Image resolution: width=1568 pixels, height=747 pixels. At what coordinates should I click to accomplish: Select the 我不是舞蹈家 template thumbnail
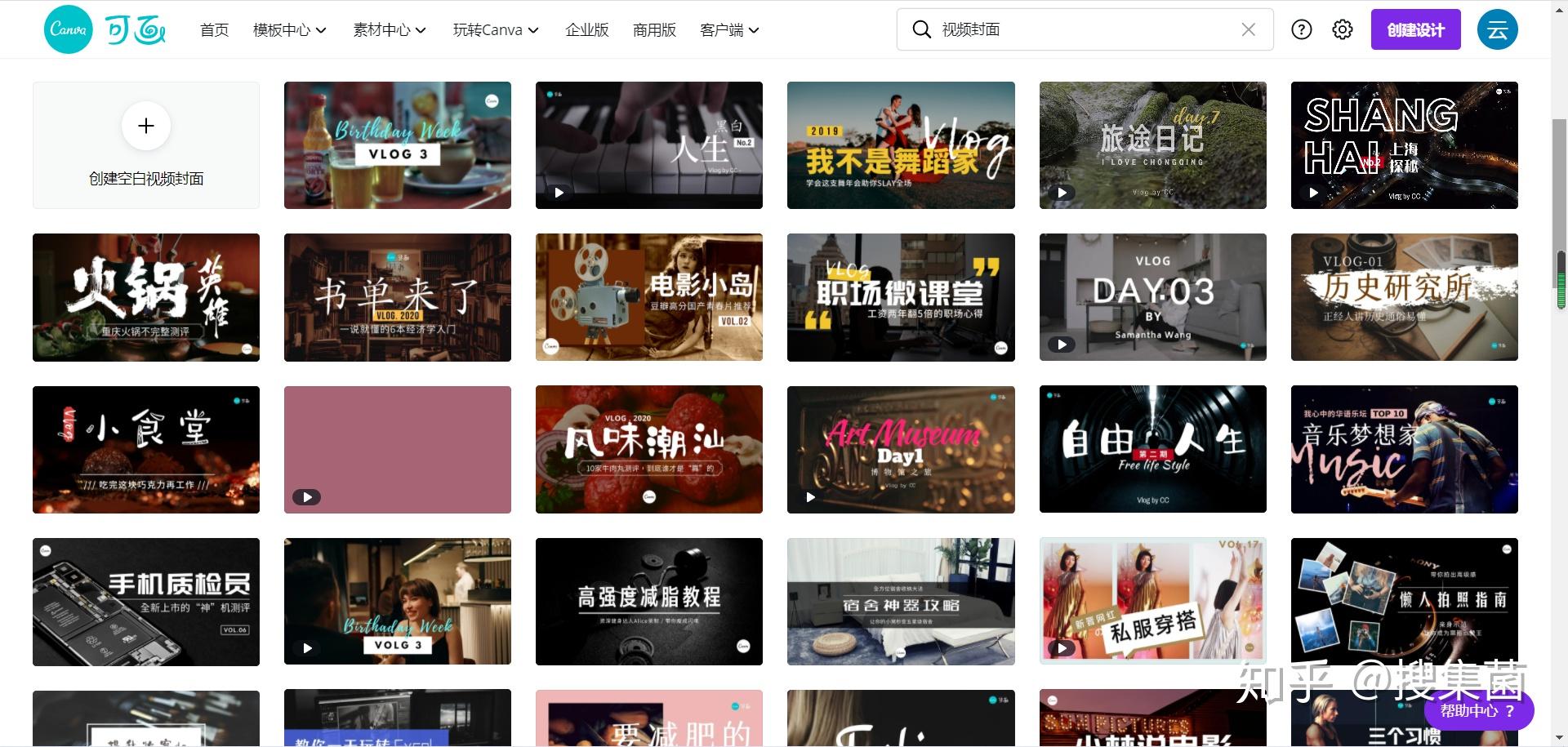901,145
